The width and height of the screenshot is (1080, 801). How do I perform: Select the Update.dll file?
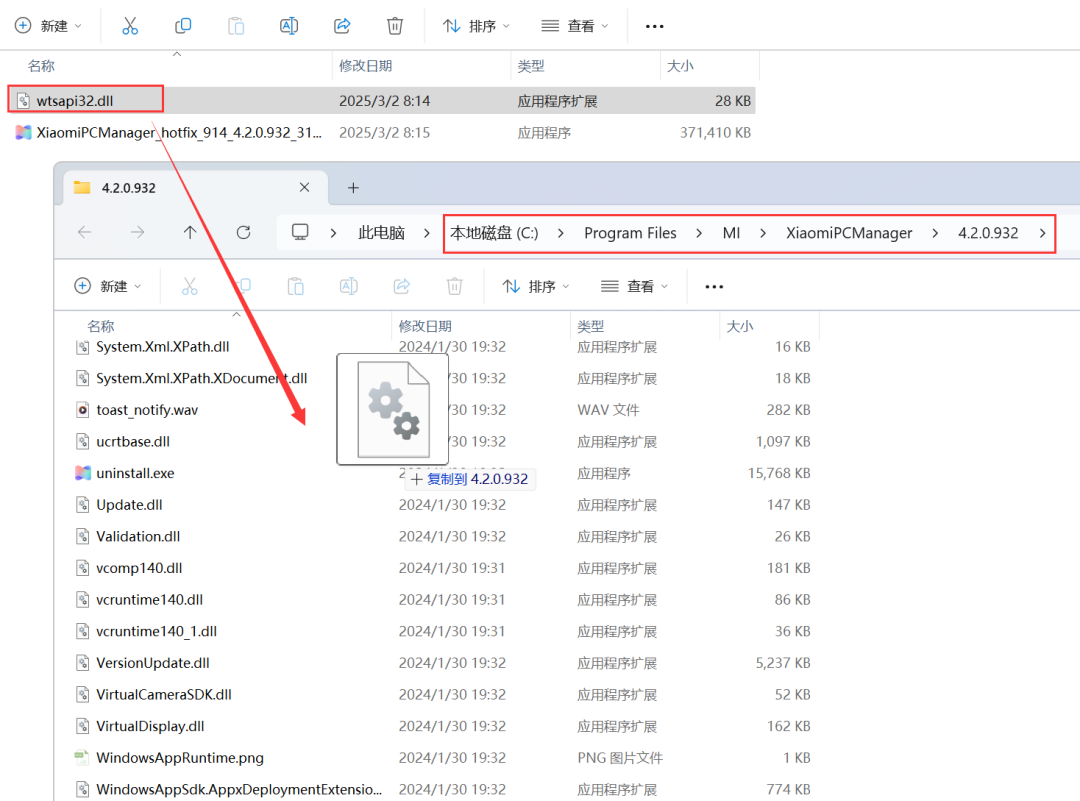[x=129, y=505]
